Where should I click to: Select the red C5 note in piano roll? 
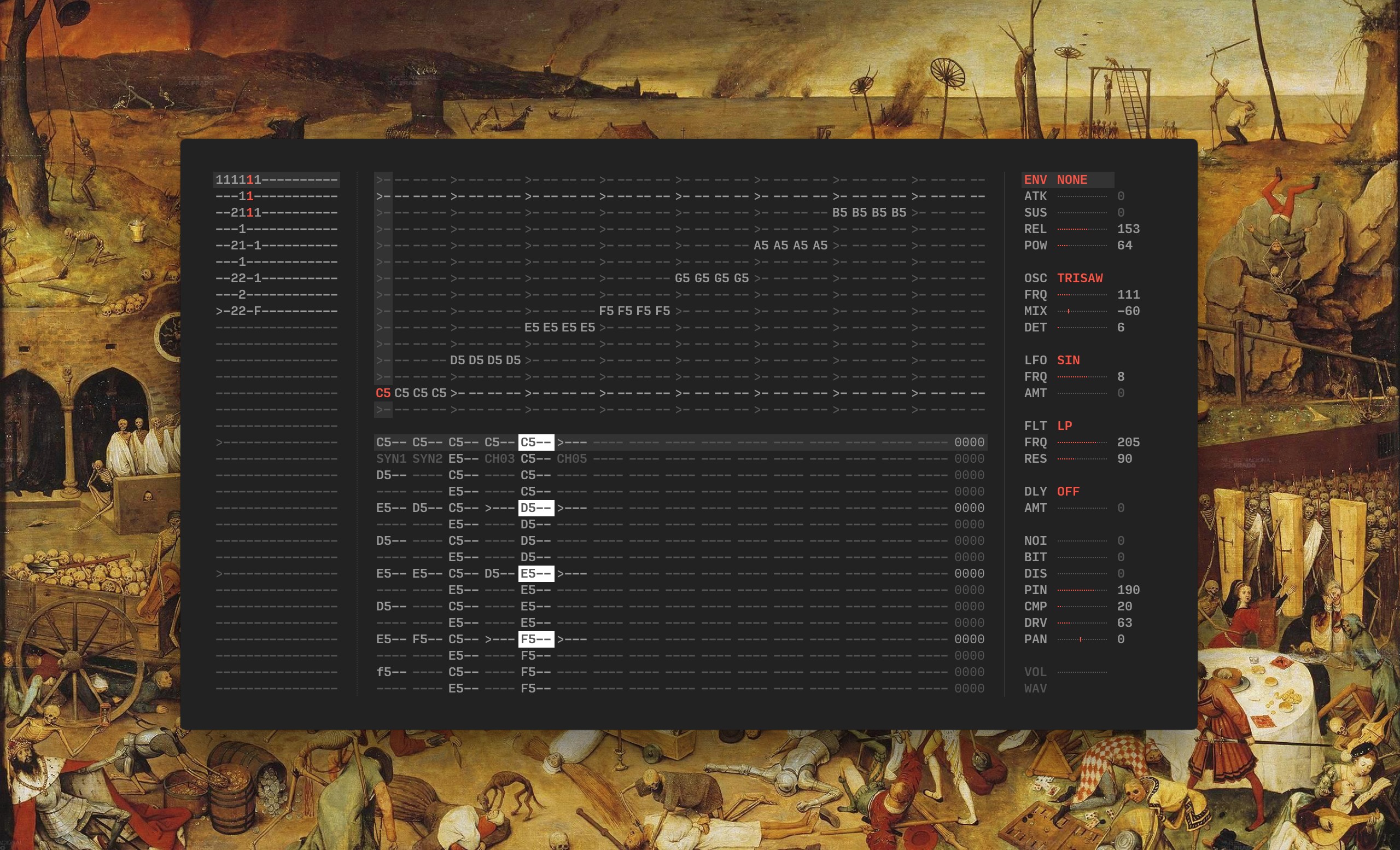(383, 393)
